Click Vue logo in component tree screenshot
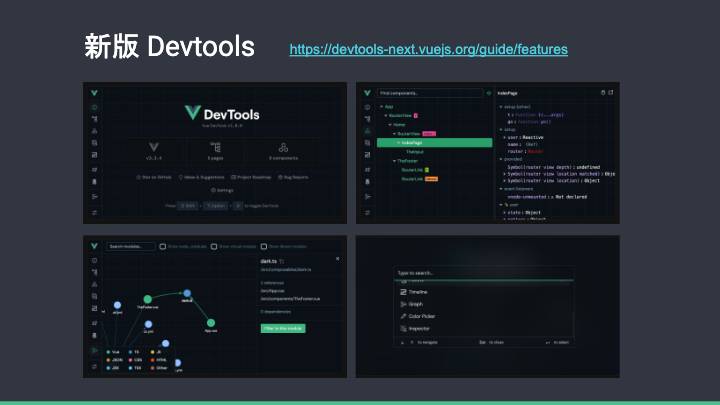This screenshot has height=405, width=720. click(x=367, y=93)
